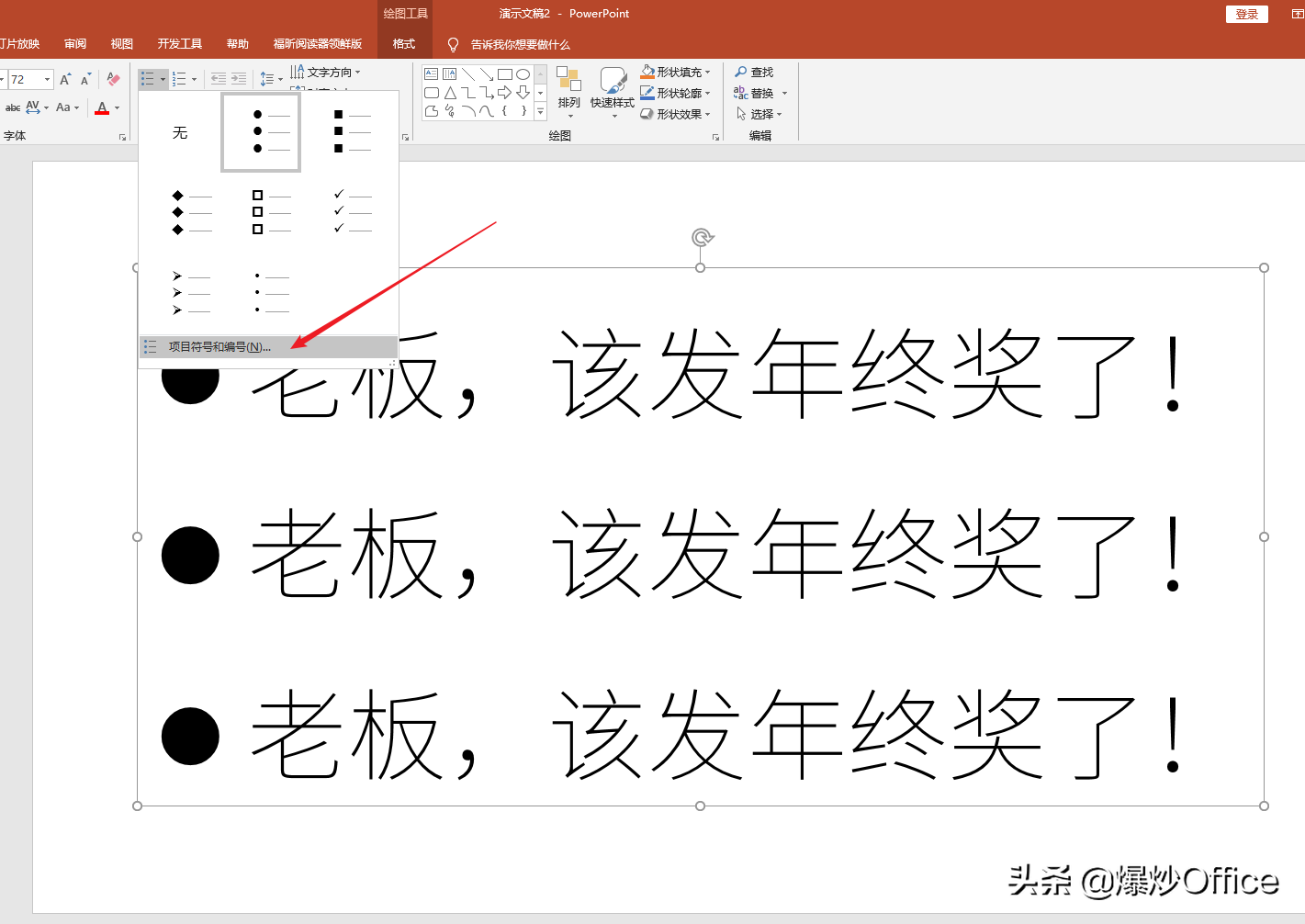Open the 选择 select menu
The height and width of the screenshot is (924, 1305).
pyautogui.click(x=759, y=114)
